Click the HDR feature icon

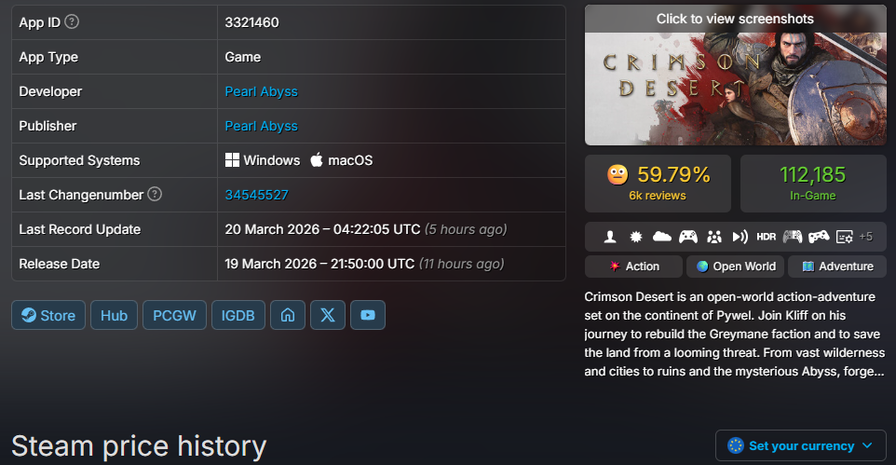[x=766, y=236]
